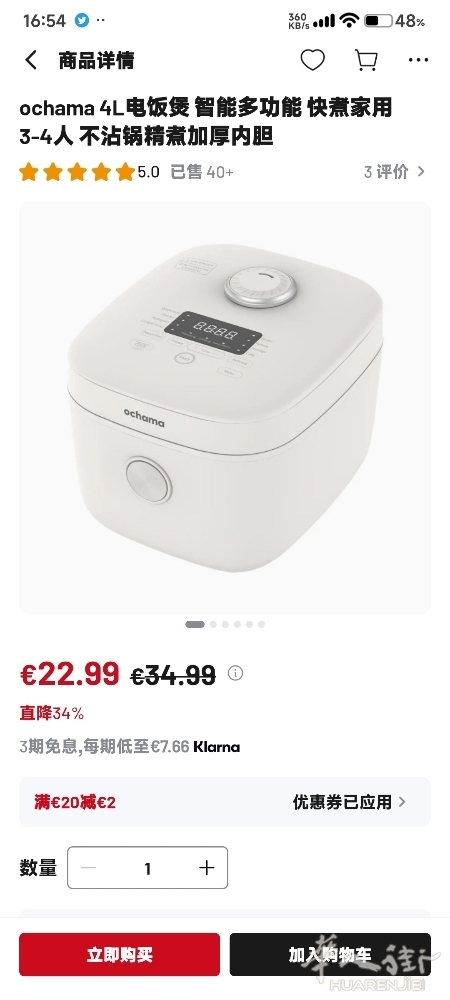Tap the price info icon
This screenshot has height=1000, width=450.
pyautogui.click(x=235, y=673)
